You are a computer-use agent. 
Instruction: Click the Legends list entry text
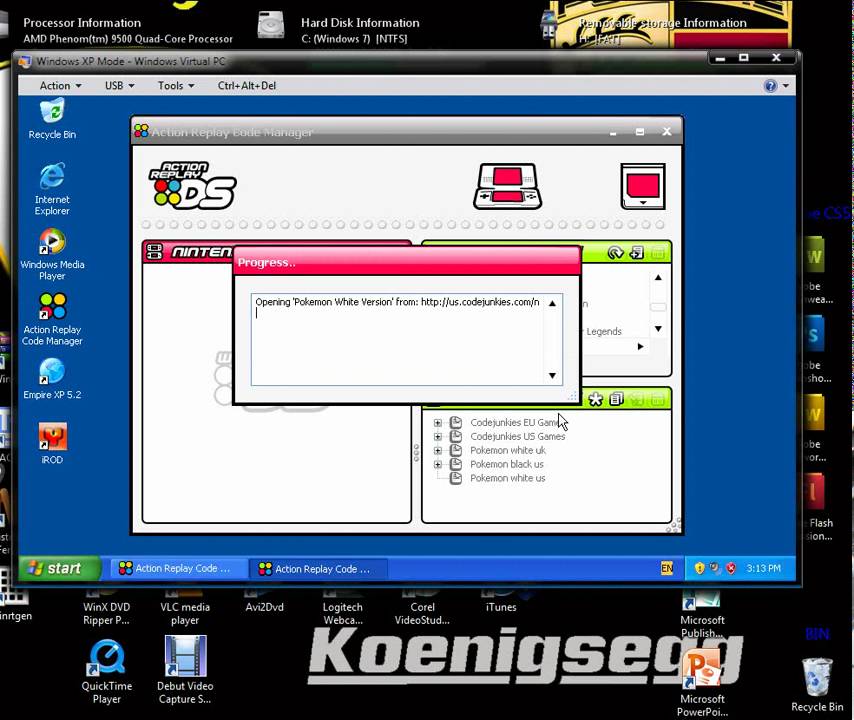point(603,331)
